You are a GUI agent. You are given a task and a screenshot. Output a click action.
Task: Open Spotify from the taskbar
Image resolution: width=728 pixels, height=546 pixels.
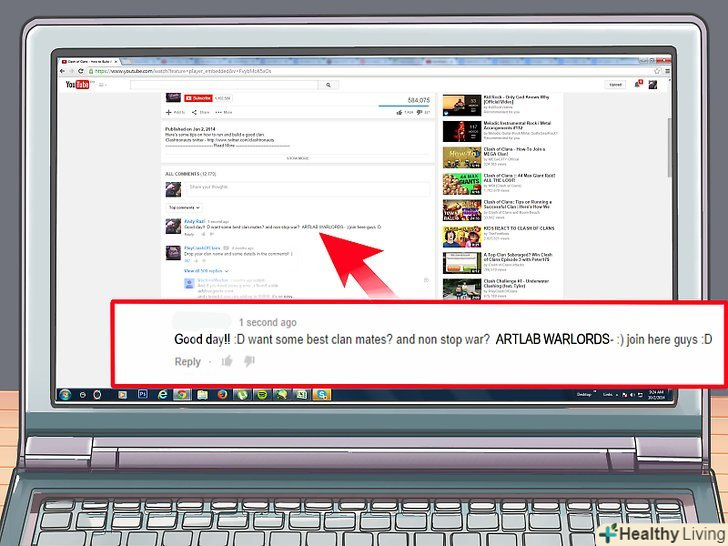[262, 395]
